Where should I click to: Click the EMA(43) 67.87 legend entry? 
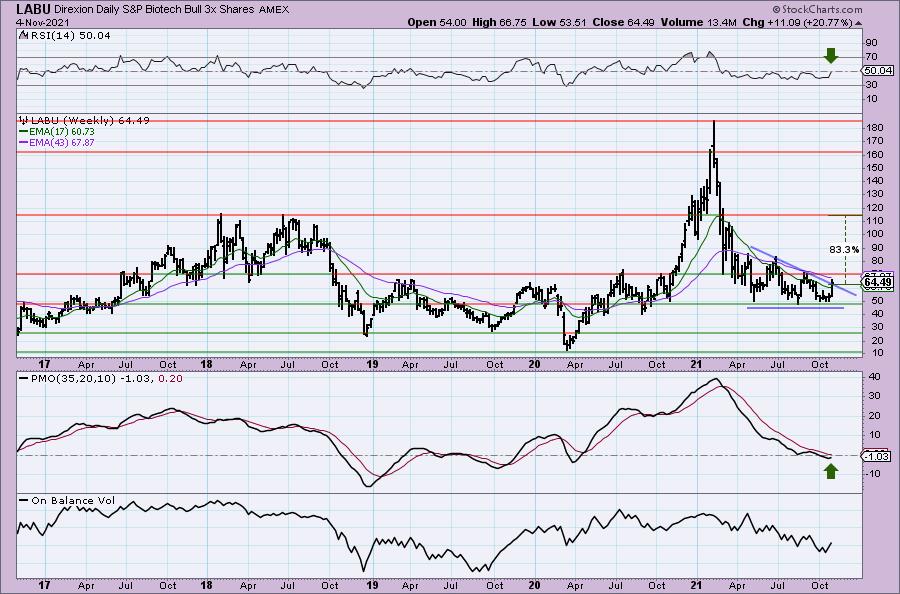pyautogui.click(x=62, y=142)
